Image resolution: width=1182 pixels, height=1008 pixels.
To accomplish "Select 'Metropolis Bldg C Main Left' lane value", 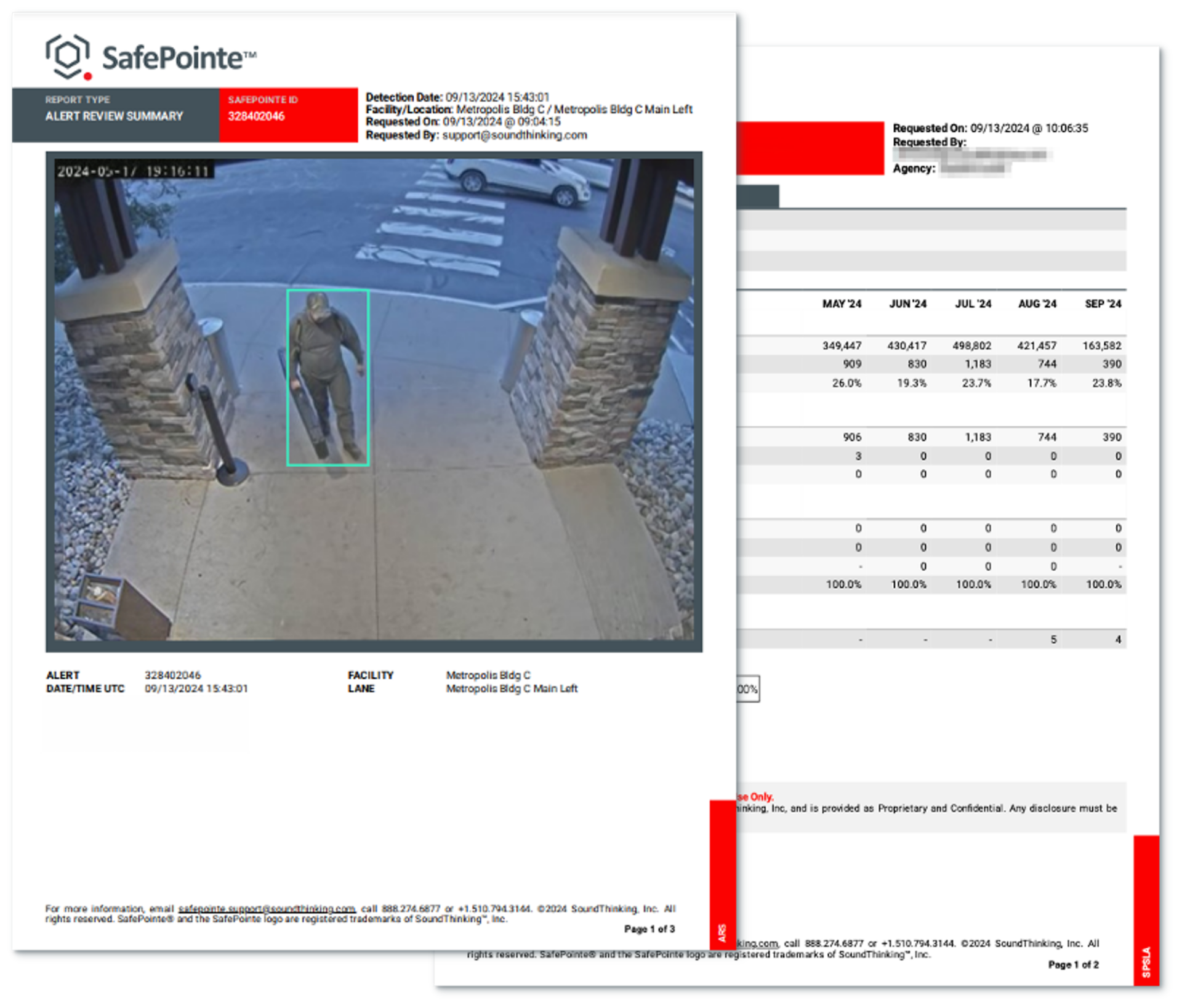I will point(512,689).
